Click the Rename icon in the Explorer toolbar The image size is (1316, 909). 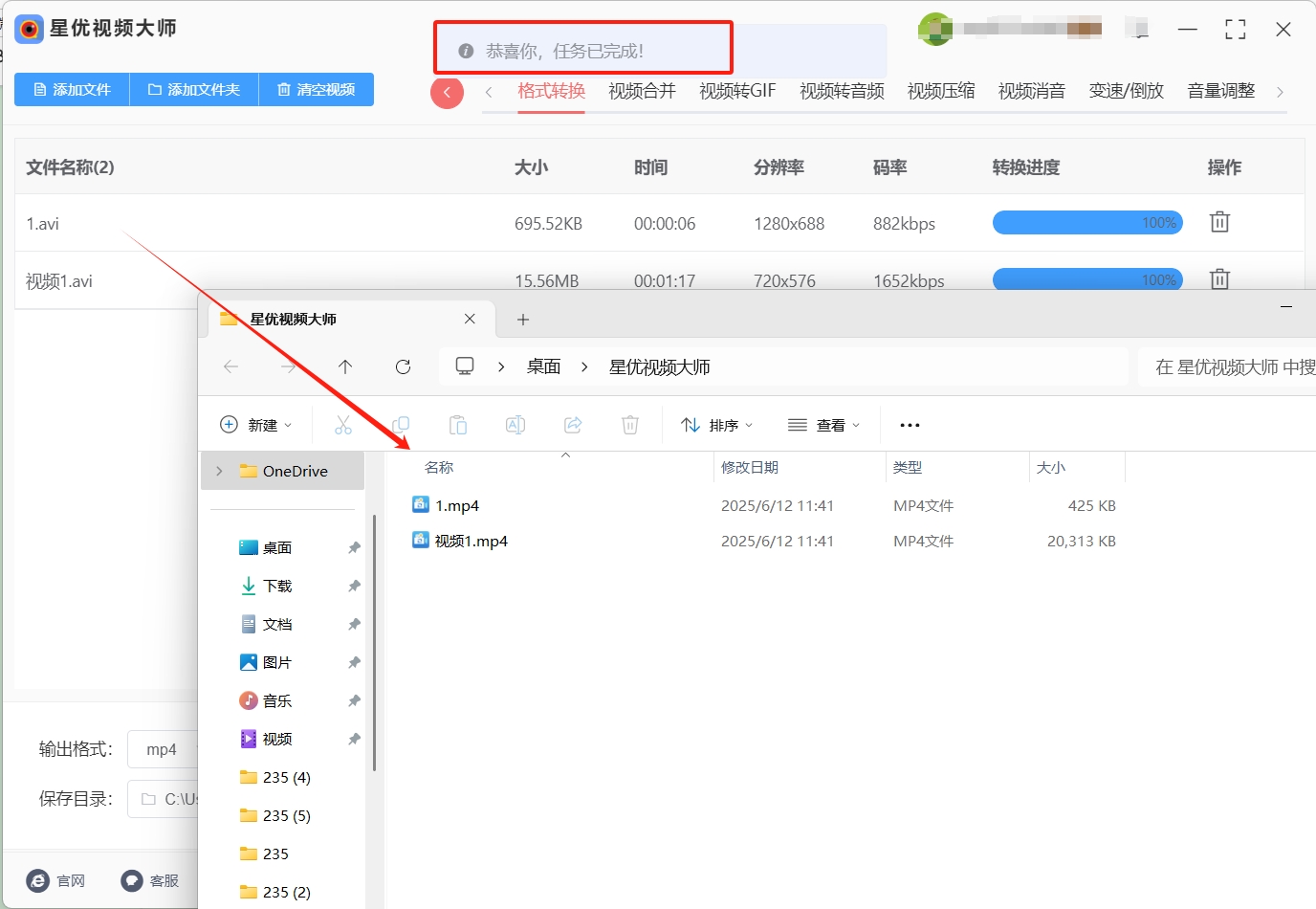click(515, 425)
